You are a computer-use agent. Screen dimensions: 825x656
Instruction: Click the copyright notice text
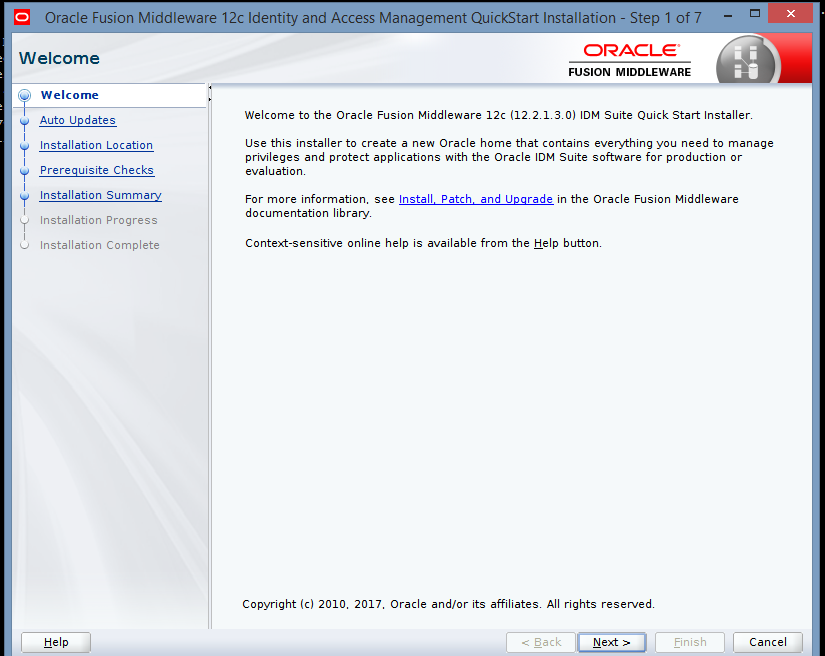448,604
